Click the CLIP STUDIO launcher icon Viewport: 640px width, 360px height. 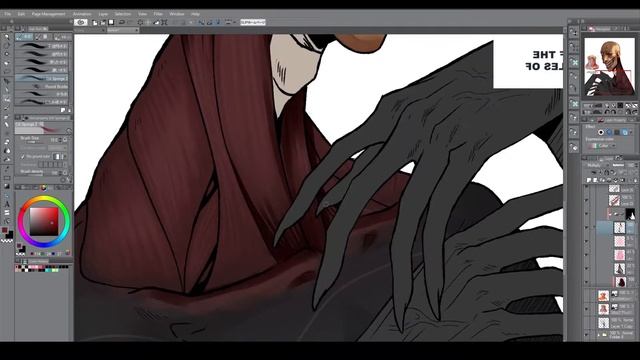(x=81, y=22)
